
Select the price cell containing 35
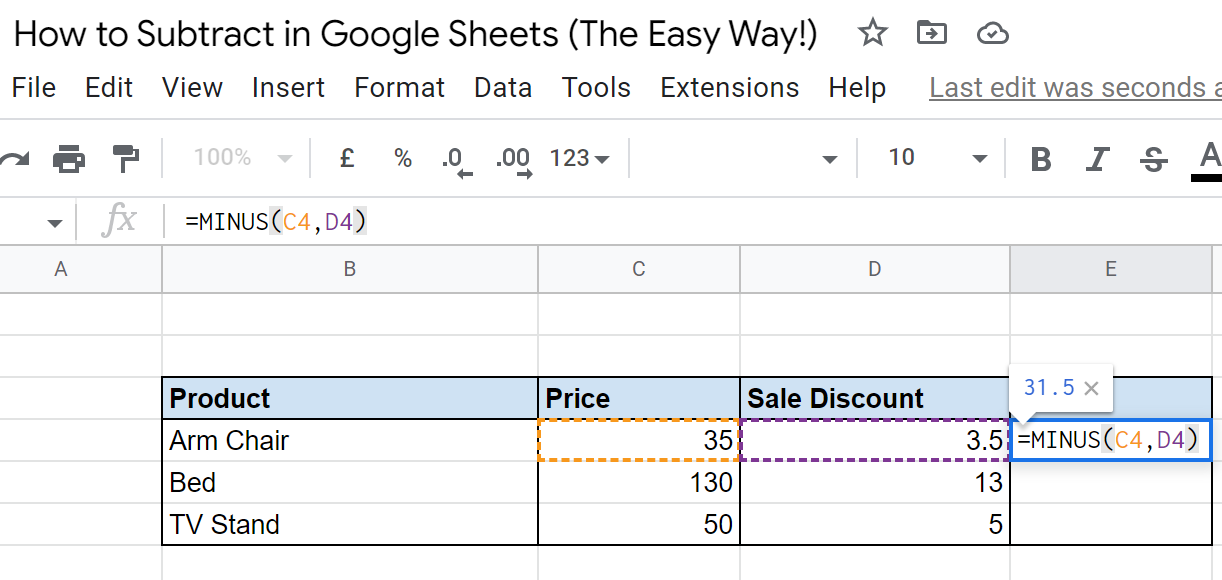tap(639, 440)
